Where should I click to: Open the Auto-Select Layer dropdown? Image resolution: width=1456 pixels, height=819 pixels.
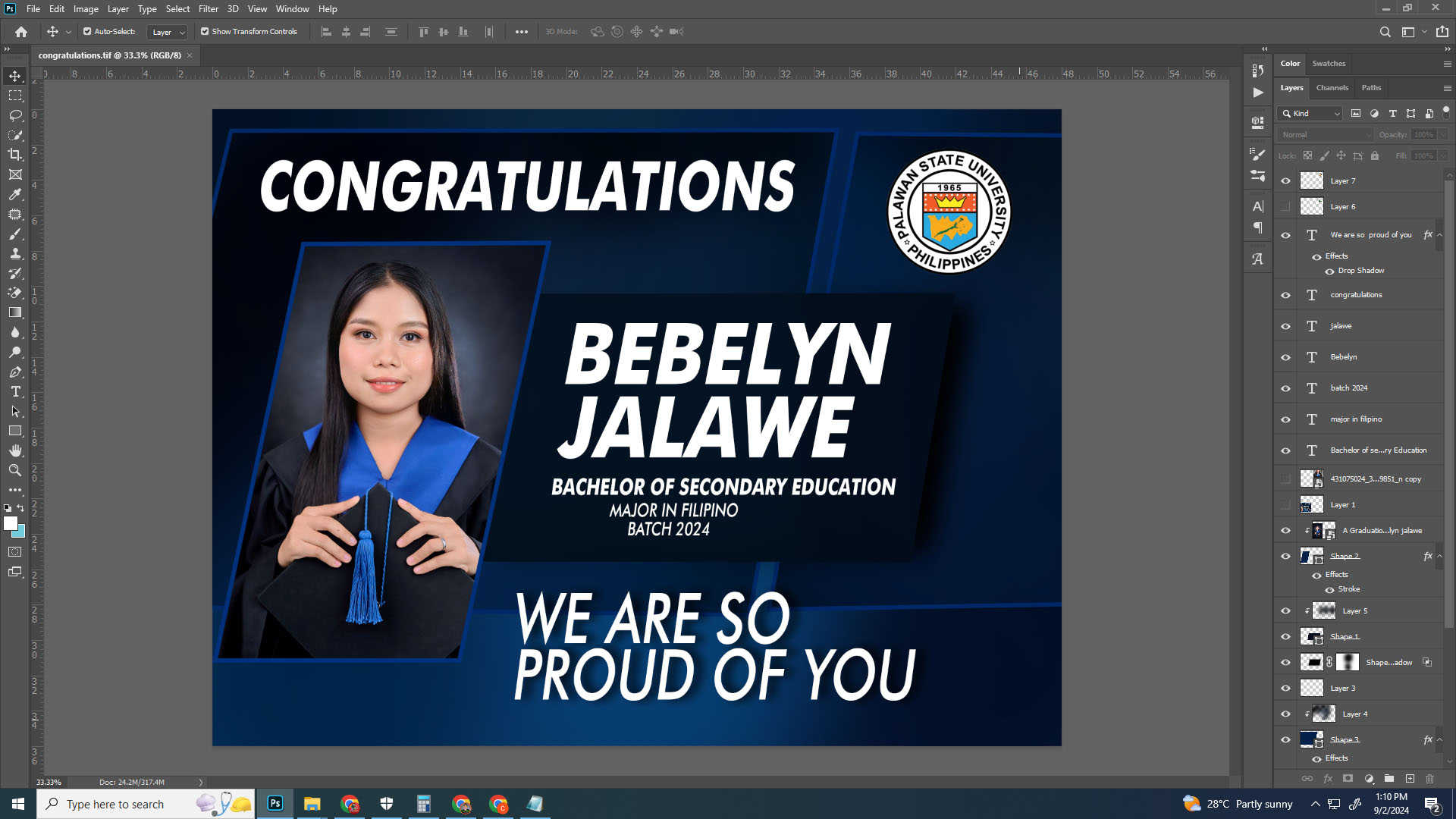pos(168,32)
